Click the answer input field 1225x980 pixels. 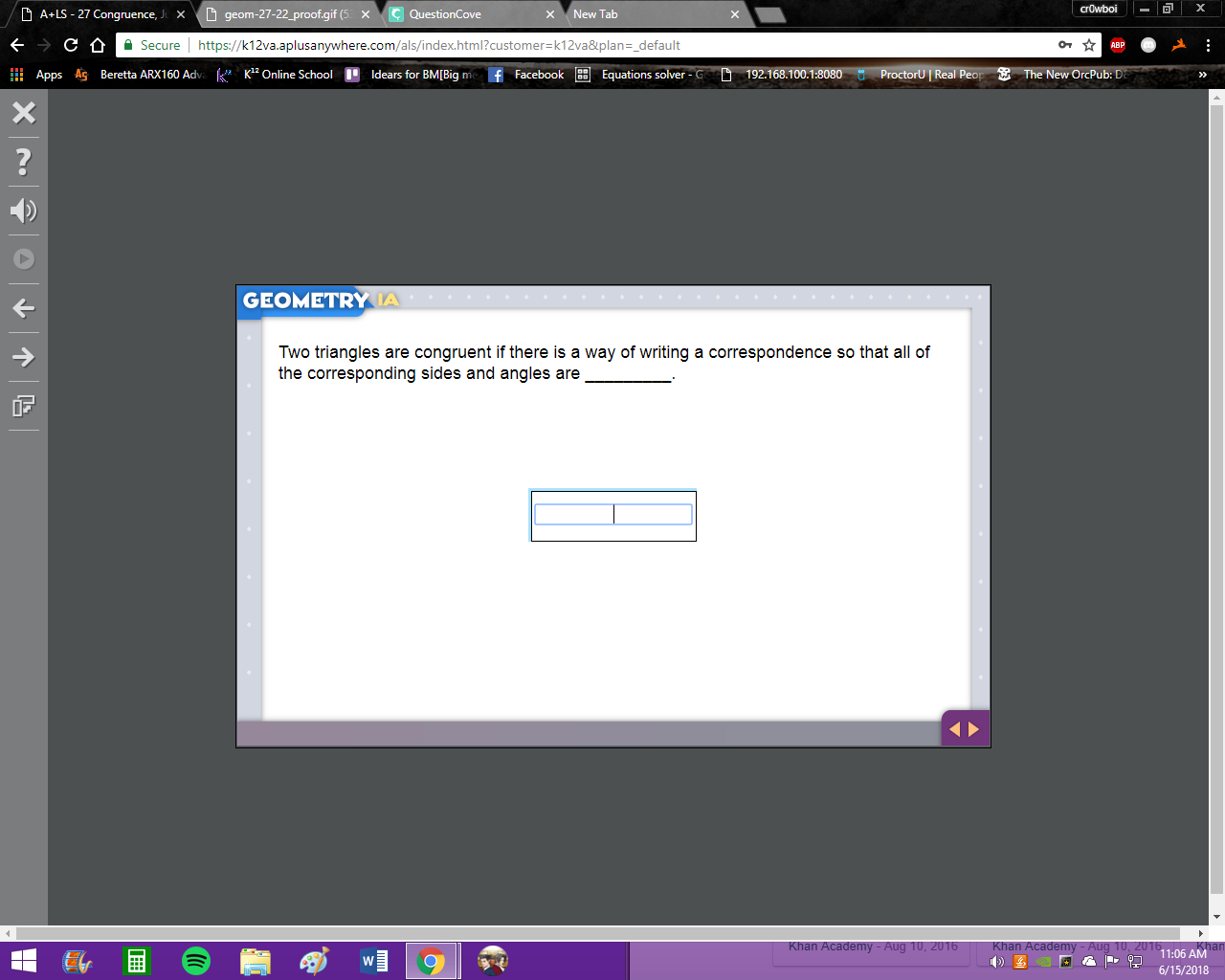tap(613, 515)
